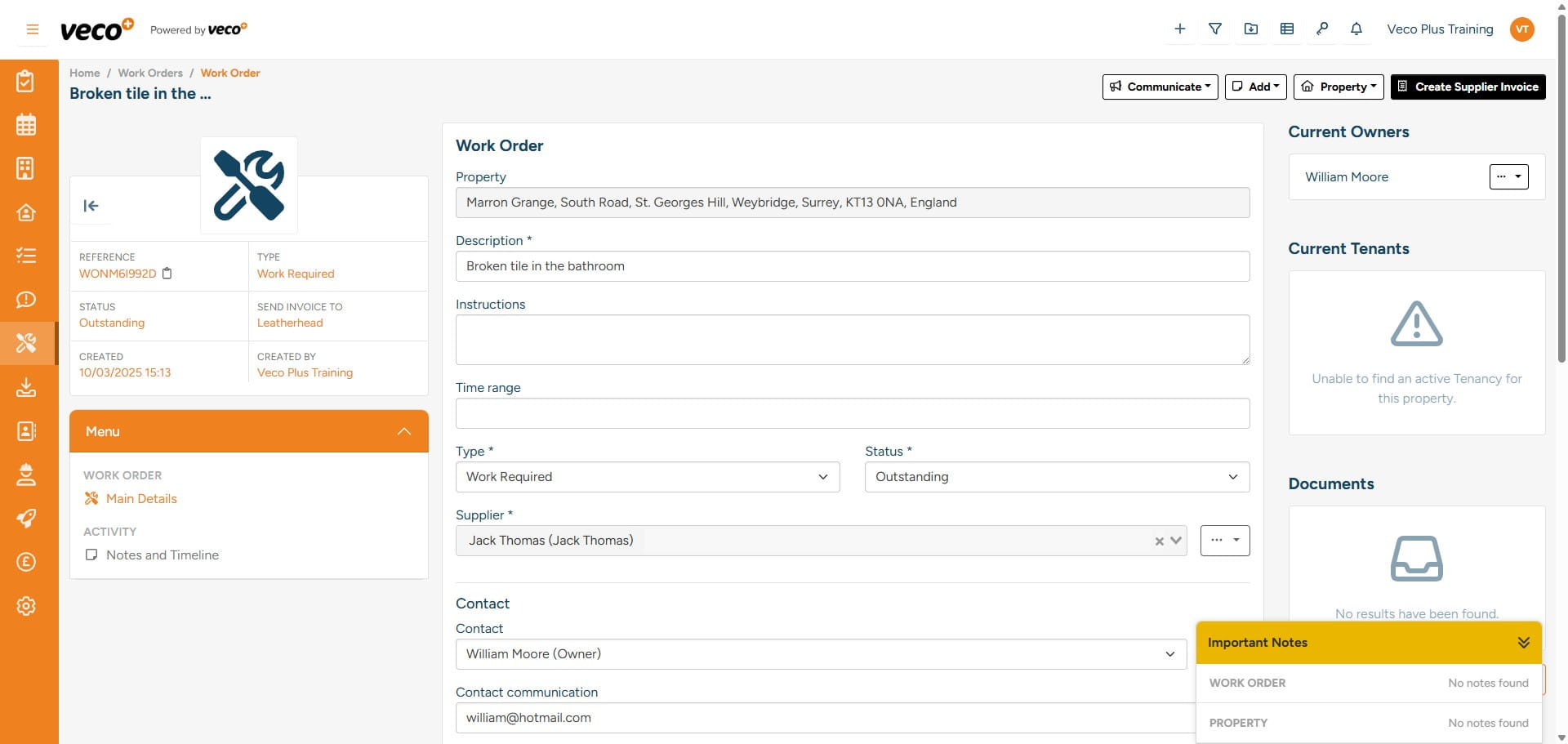Screen dimensions: 1568x744
Task: Click the hamburger menu icon
Action: pyautogui.click(x=33, y=29)
